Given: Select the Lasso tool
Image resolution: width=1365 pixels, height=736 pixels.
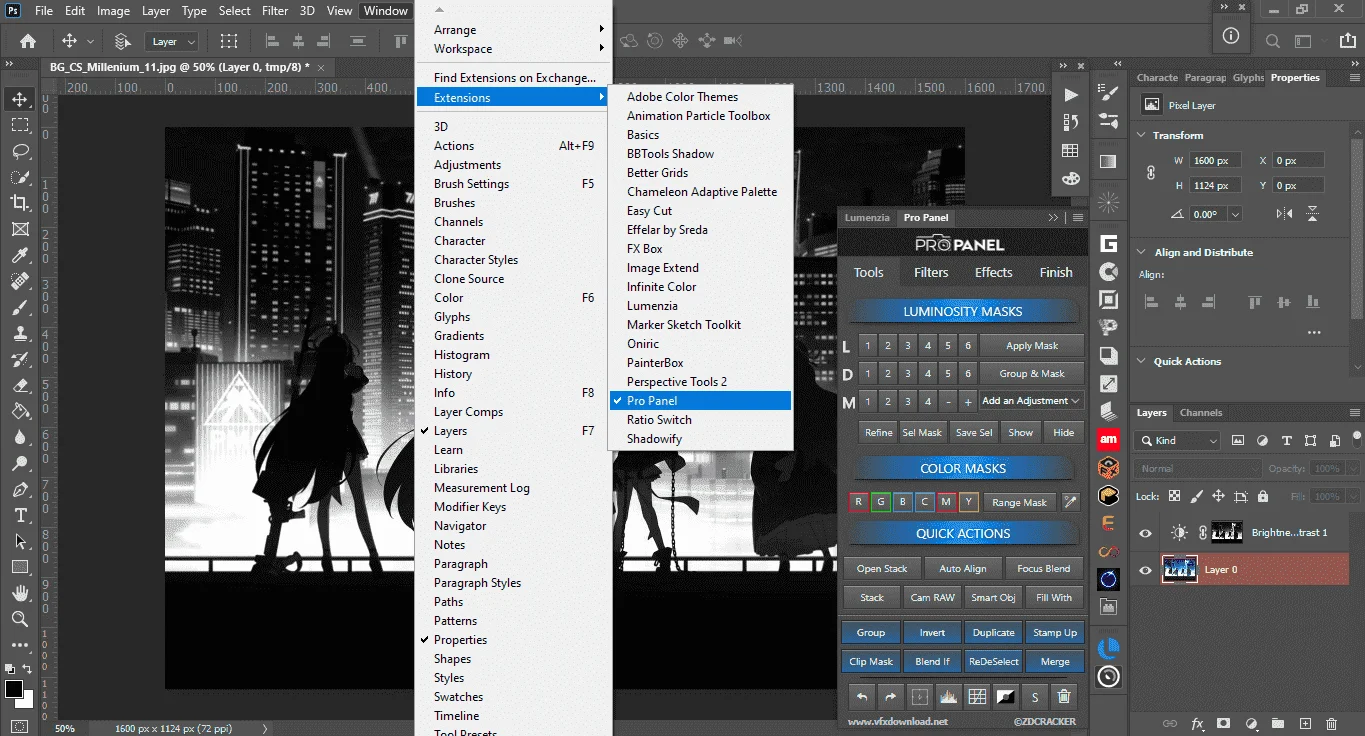Looking at the screenshot, I should [19, 151].
